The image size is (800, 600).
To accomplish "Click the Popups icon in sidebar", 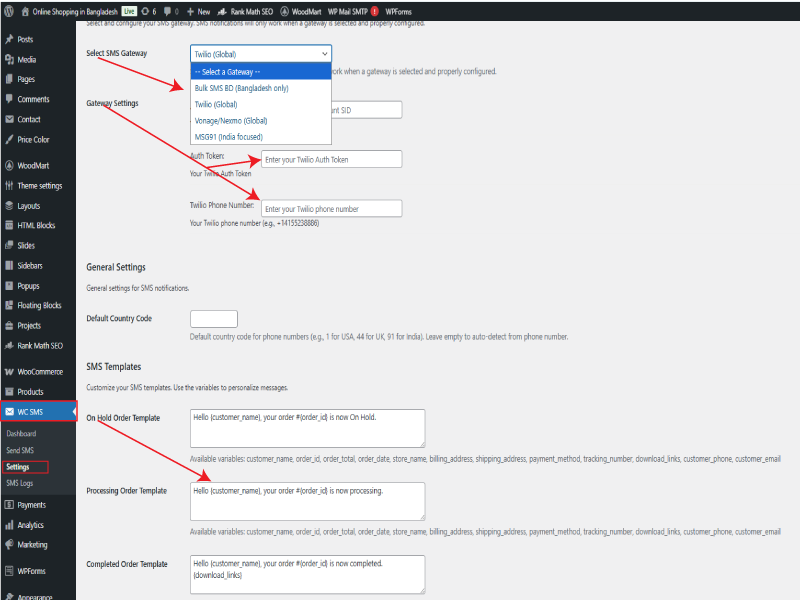I will tap(9, 286).
